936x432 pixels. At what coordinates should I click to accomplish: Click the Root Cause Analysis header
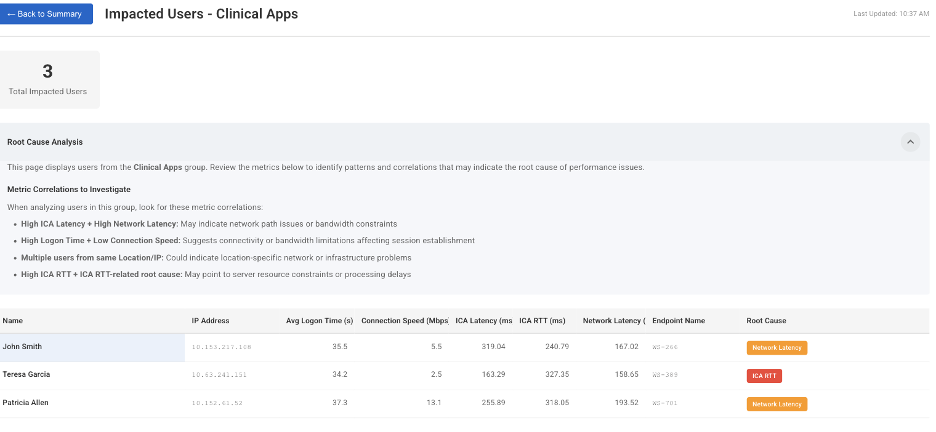464,142
